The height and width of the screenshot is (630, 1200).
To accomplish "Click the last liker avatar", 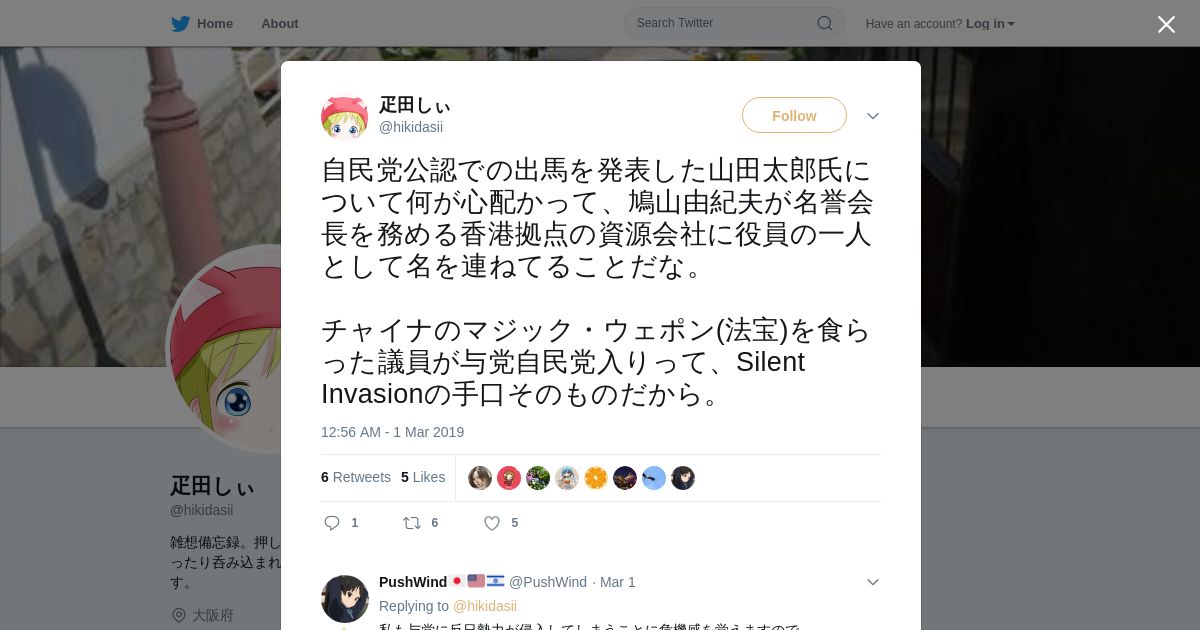I will (683, 478).
